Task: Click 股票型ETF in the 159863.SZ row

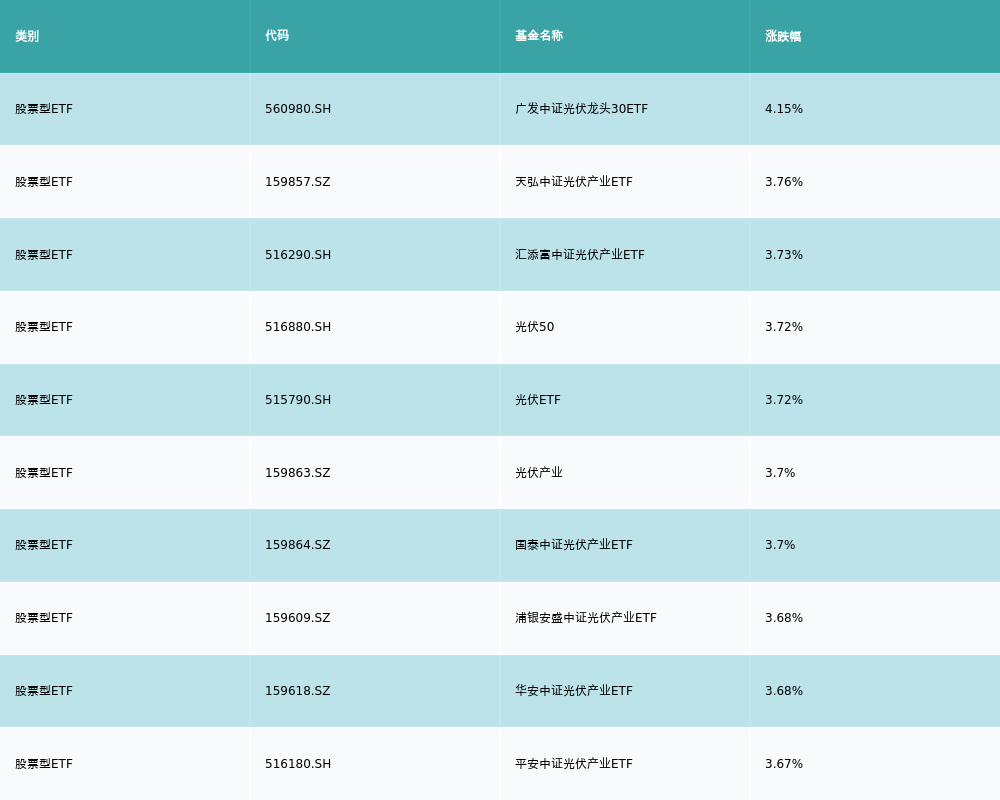Action: (x=44, y=473)
